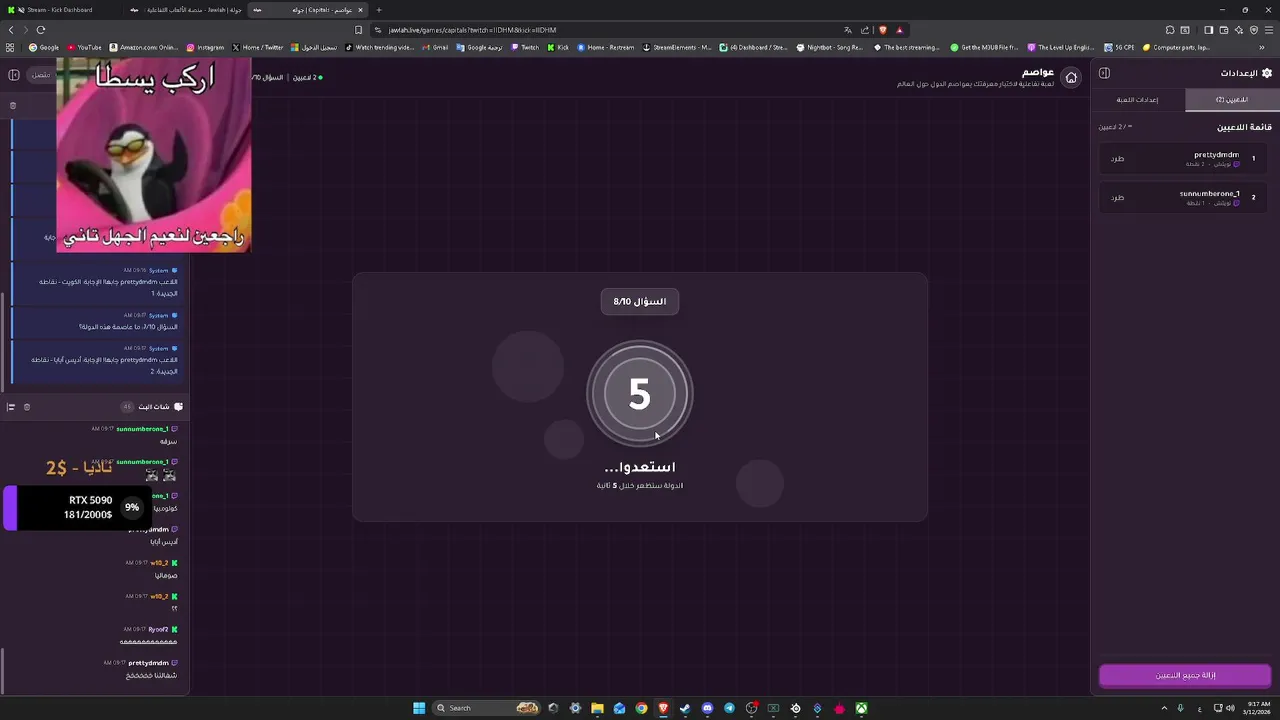This screenshot has height=720, width=1280.
Task: Expand the system tray hidden icons chevron
Action: click(x=1163, y=708)
